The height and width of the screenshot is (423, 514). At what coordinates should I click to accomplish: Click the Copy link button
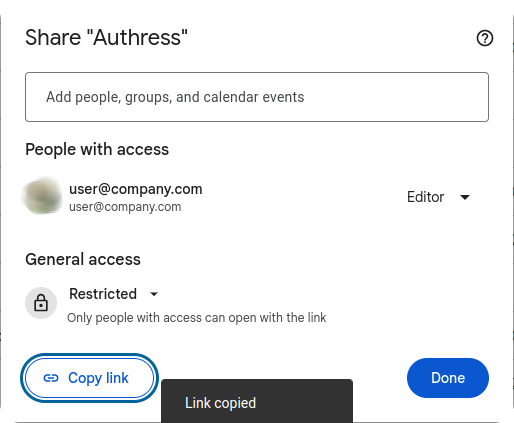tap(89, 378)
